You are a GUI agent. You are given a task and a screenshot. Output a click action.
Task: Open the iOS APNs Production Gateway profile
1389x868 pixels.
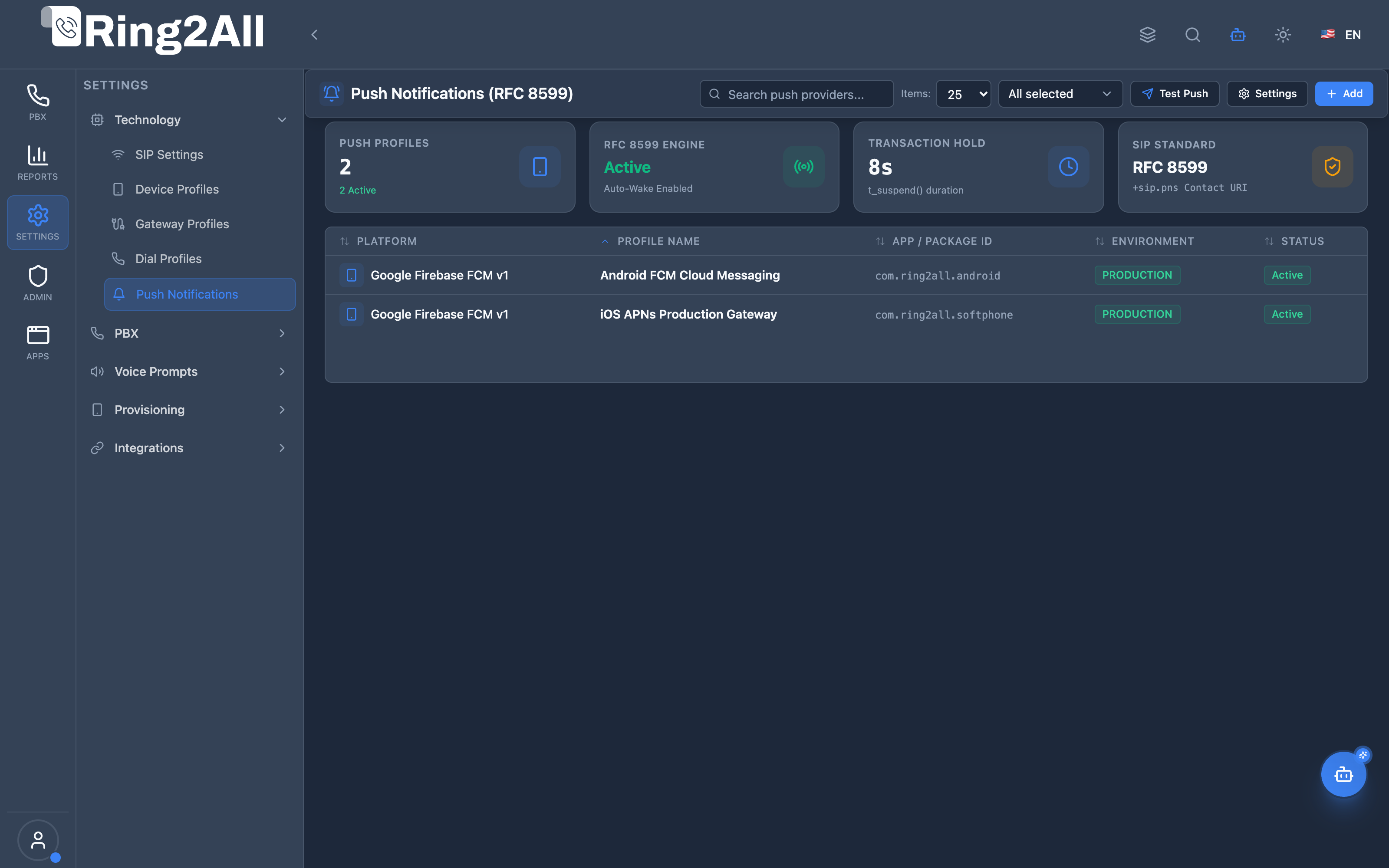coord(846,314)
